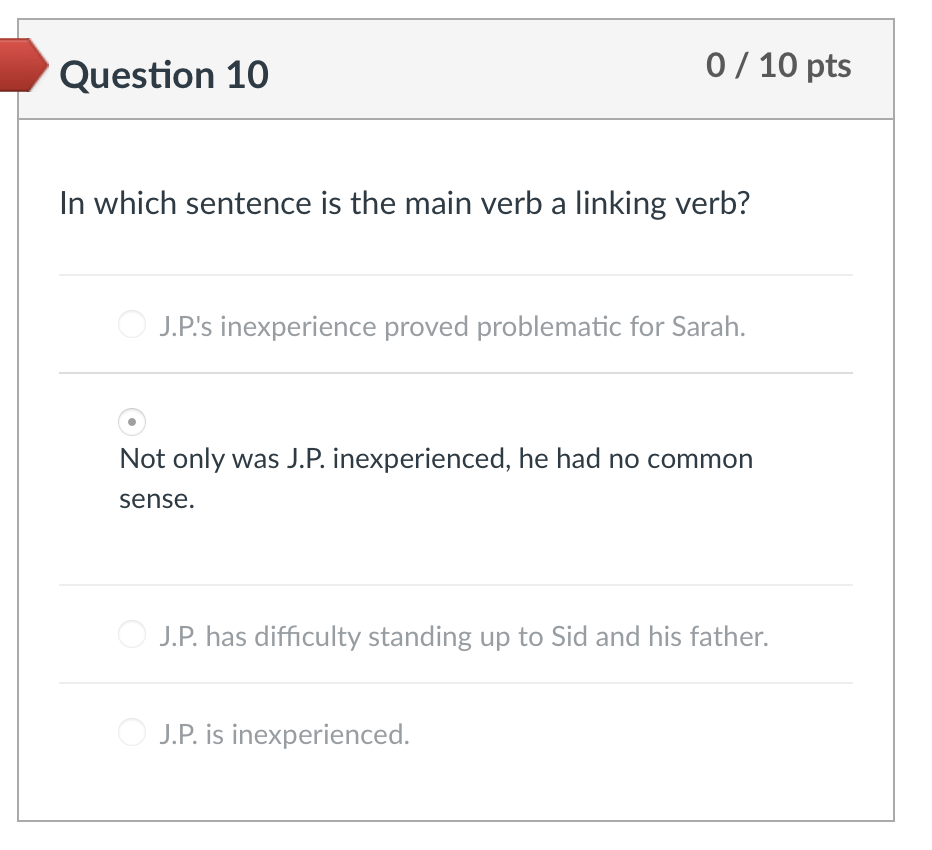Viewport: 932px width, 850px height.
Task: Click the question text about the linking verb
Action: click(404, 202)
